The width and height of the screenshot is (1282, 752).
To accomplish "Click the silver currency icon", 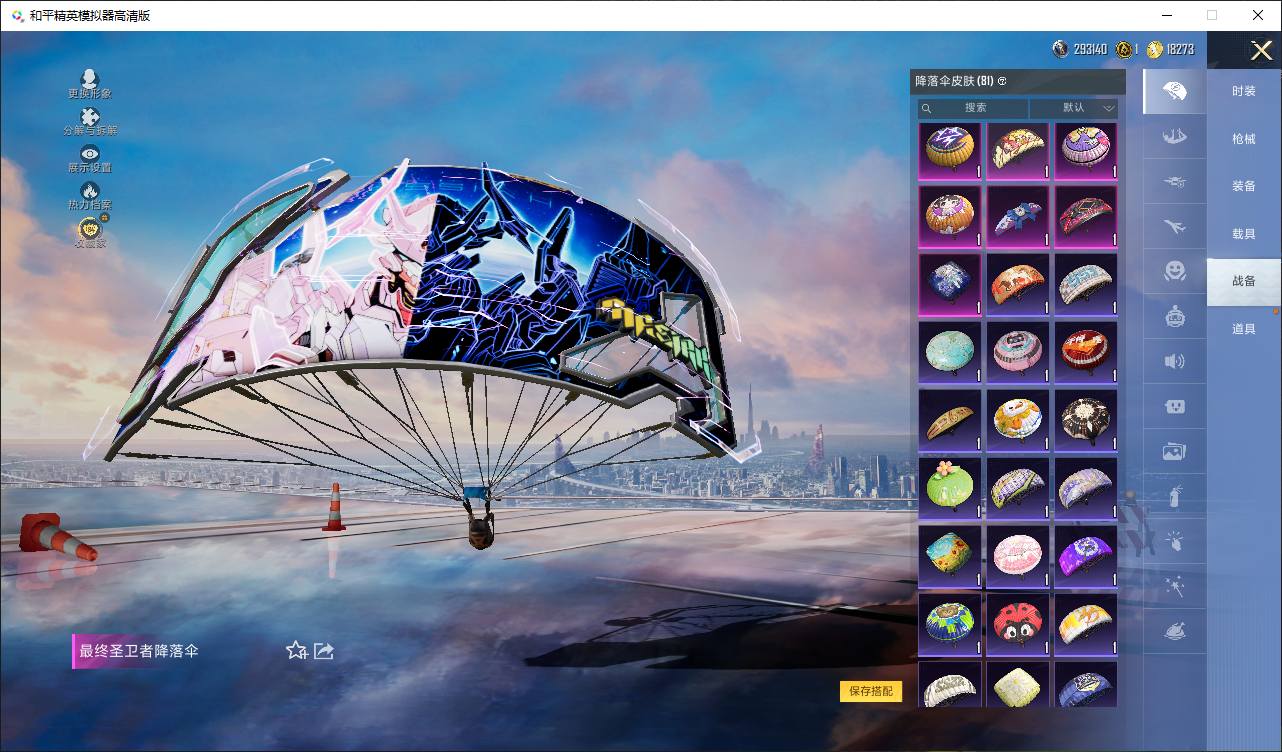I will coord(1061,49).
